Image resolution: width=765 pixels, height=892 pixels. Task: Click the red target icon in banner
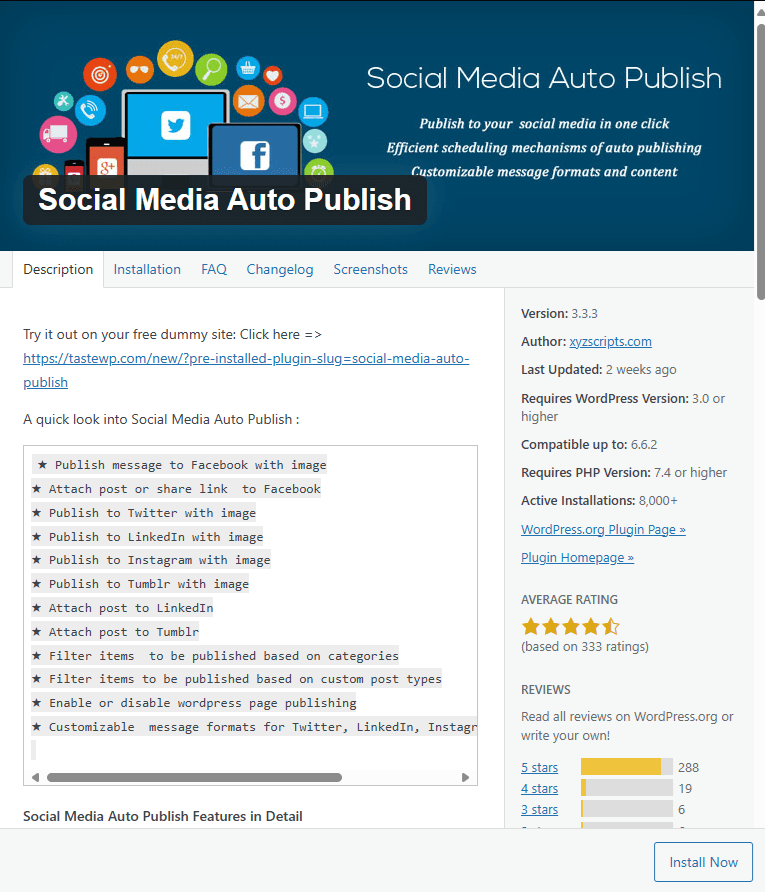[100, 75]
